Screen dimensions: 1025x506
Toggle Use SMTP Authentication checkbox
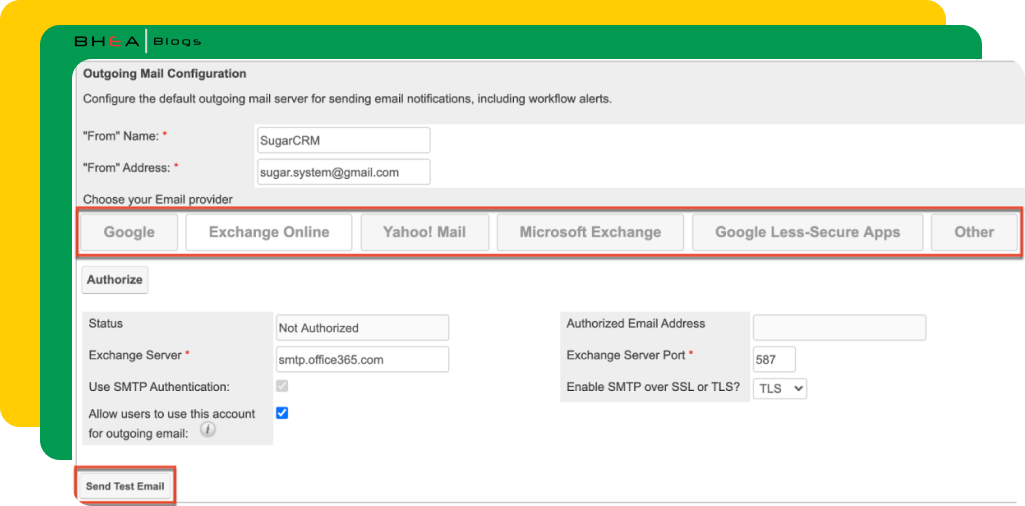pos(282,386)
